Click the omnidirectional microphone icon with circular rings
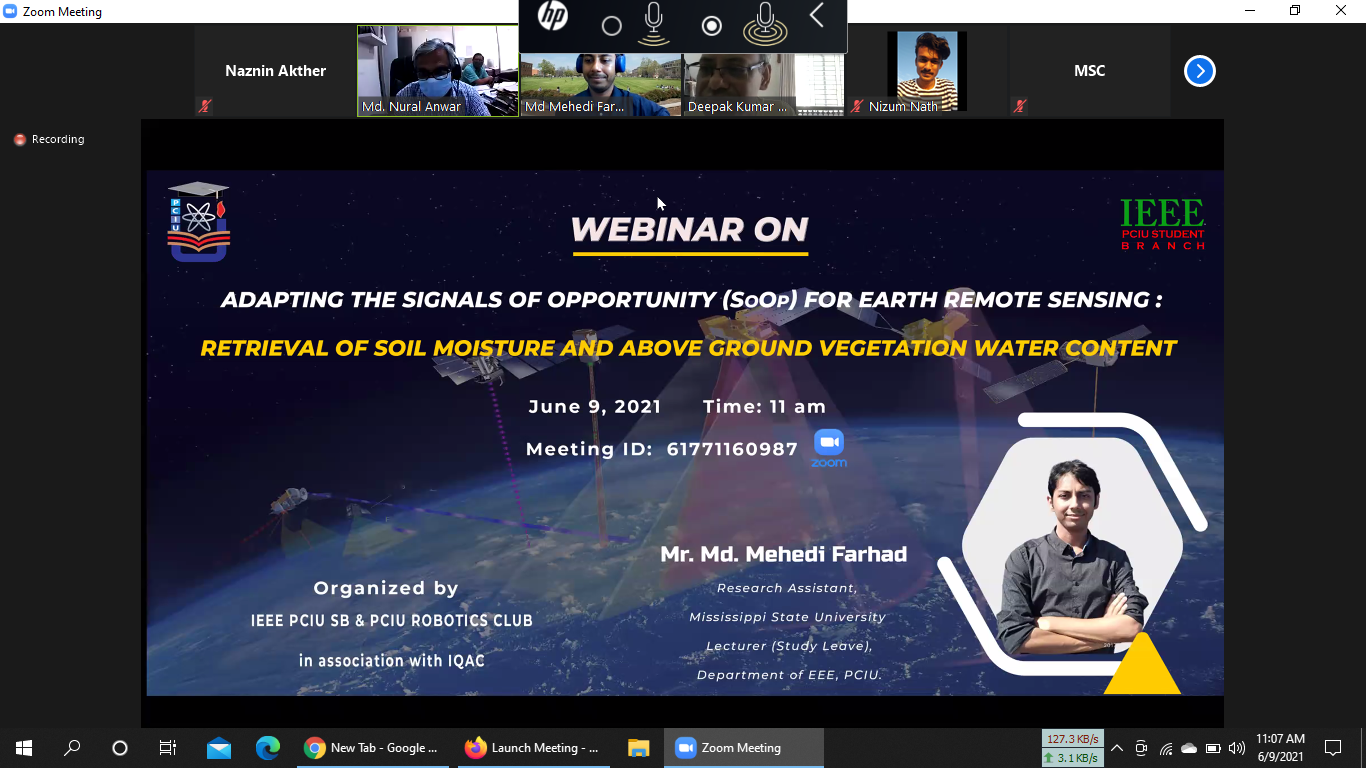The height and width of the screenshot is (768, 1366). (765, 25)
